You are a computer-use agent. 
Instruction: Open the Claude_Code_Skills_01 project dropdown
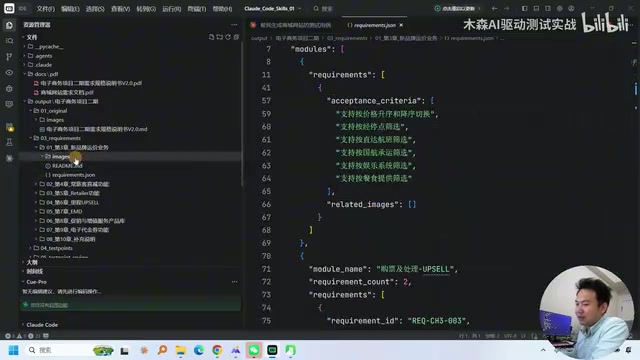point(272,8)
